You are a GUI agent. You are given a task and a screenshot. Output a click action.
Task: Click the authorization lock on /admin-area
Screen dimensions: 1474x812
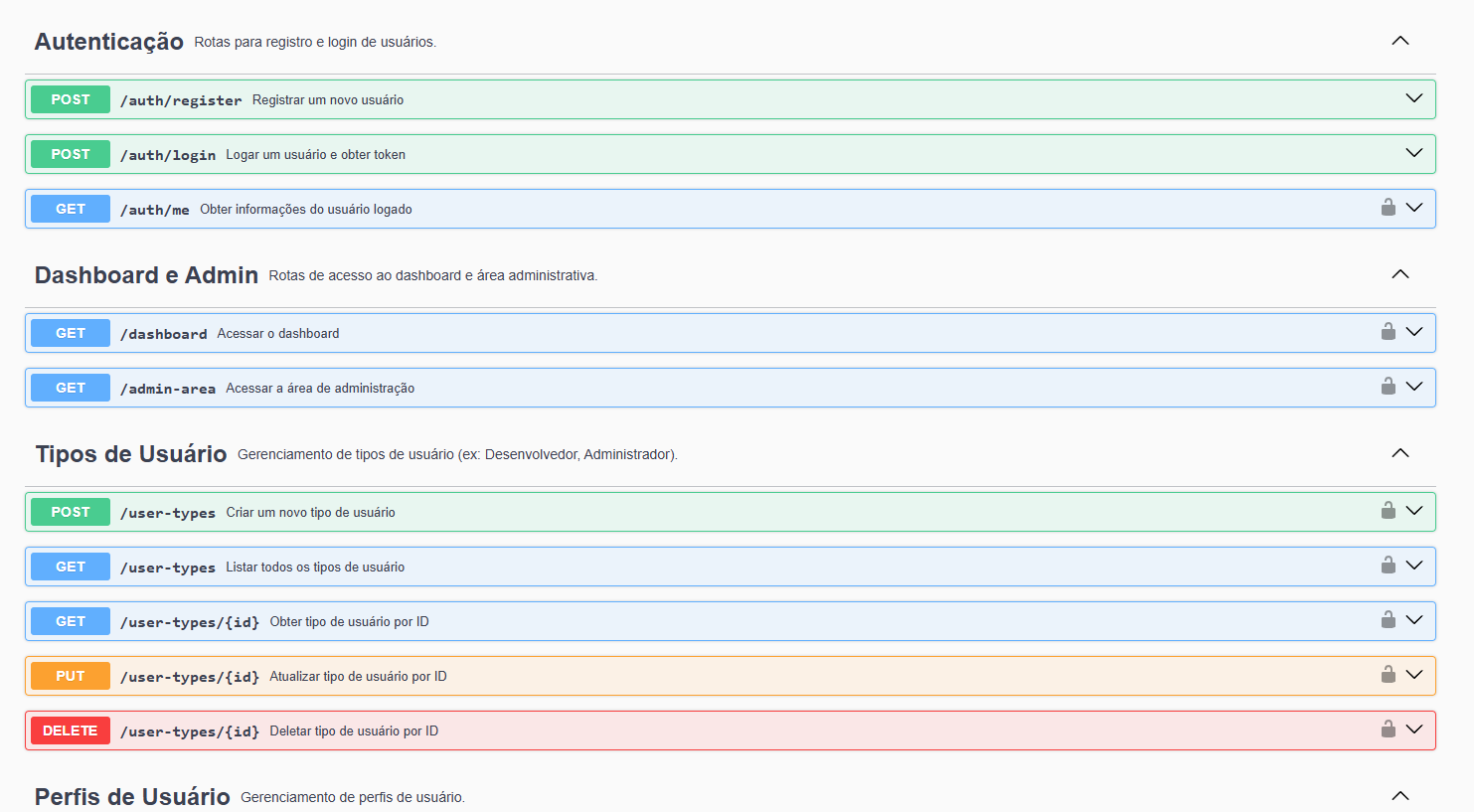pyautogui.click(x=1388, y=387)
